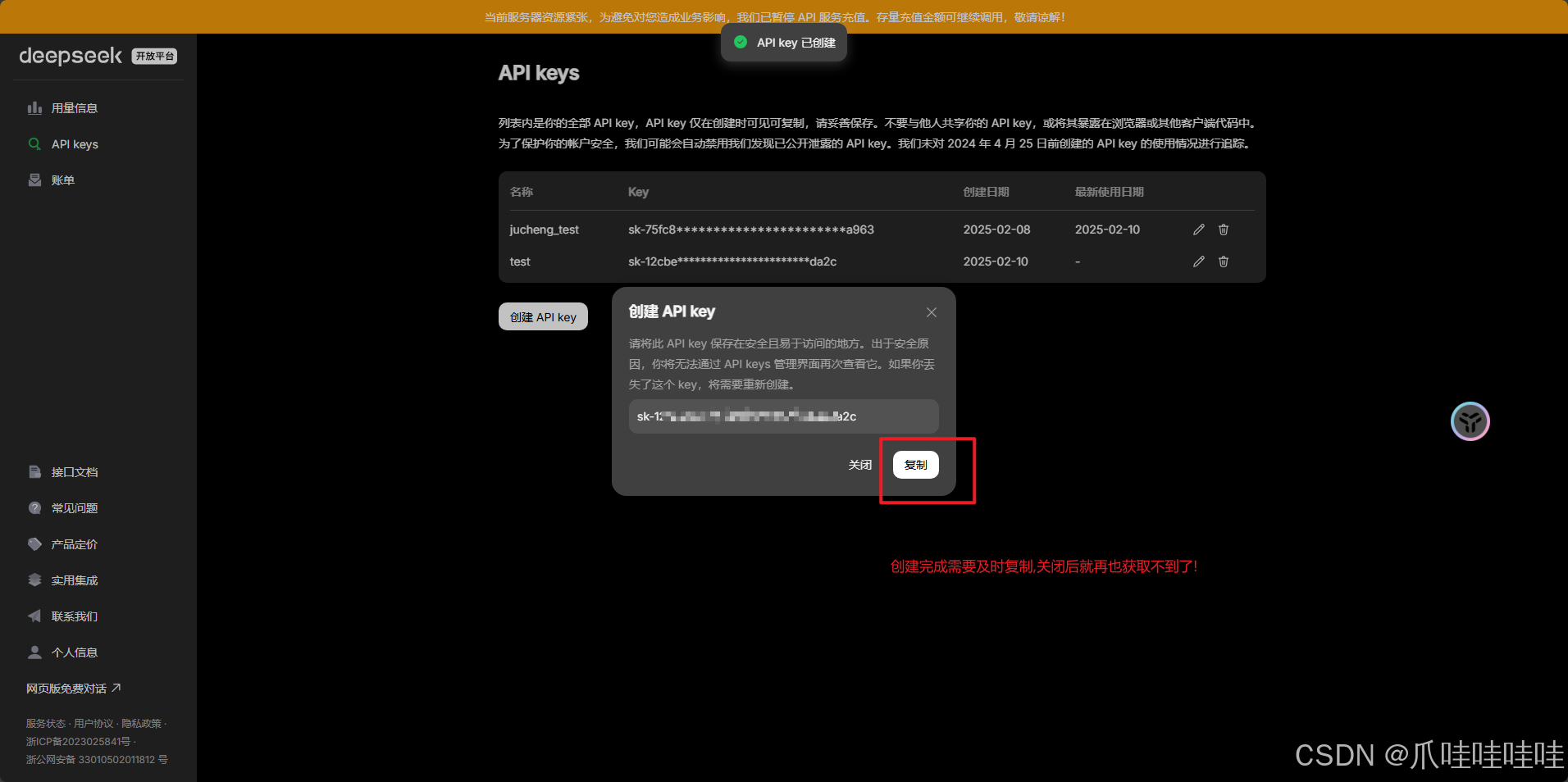Click the generated sk- key field

pos(783,416)
